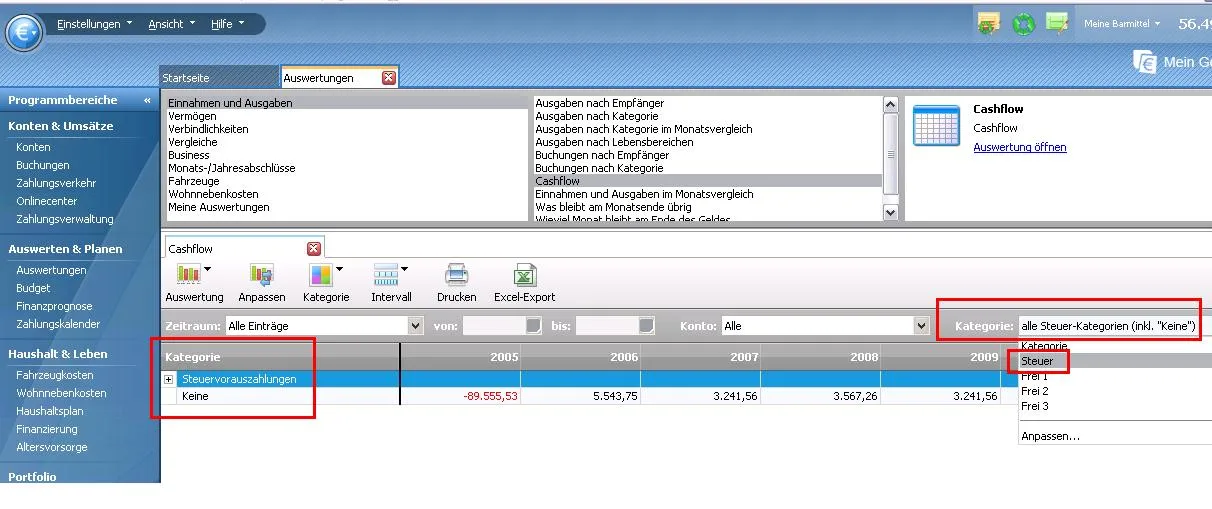Open the von date picker button
1212x509 pixels.
tap(533, 326)
